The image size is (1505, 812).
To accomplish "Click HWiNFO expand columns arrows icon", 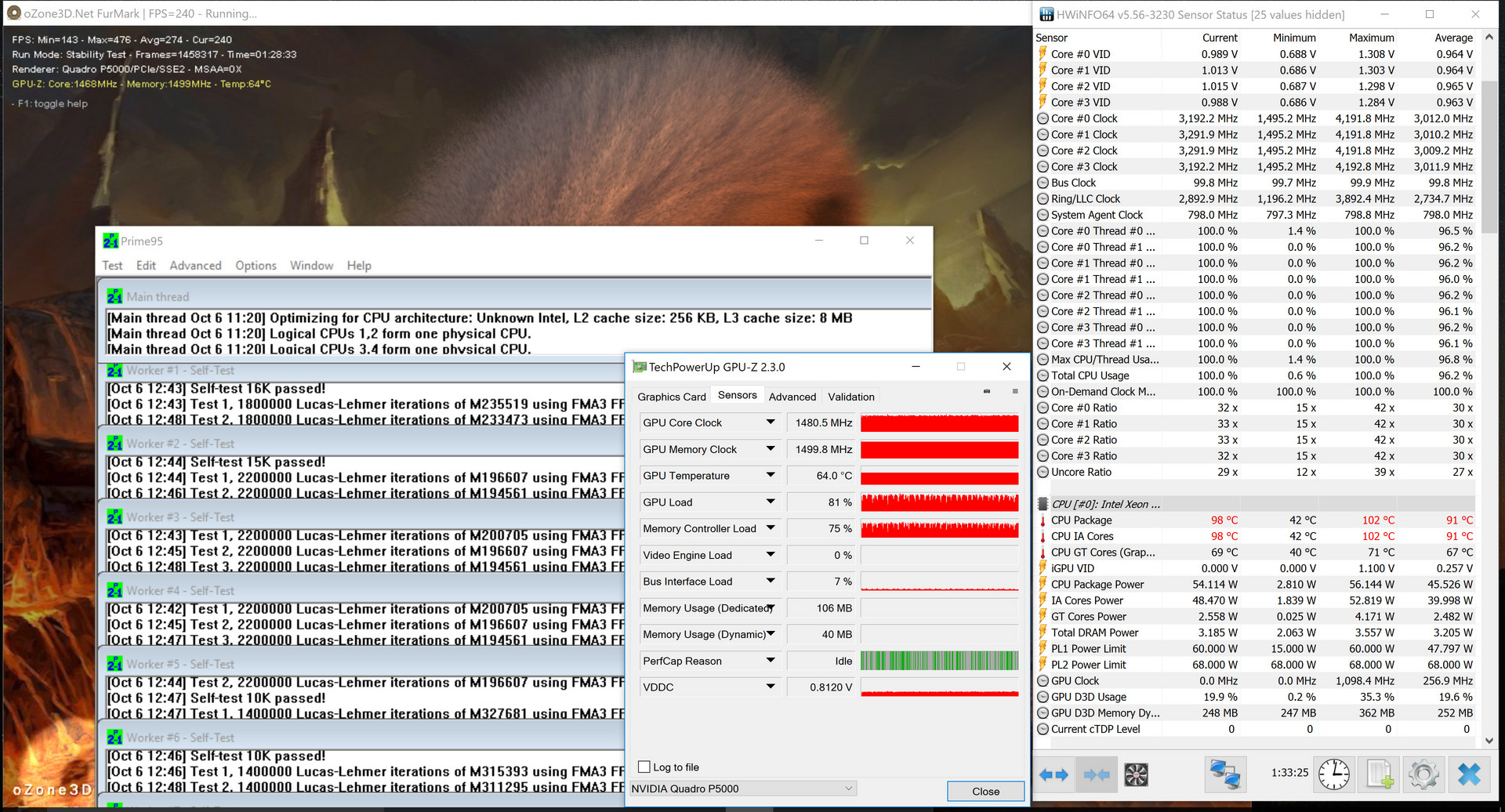I will [x=1053, y=775].
